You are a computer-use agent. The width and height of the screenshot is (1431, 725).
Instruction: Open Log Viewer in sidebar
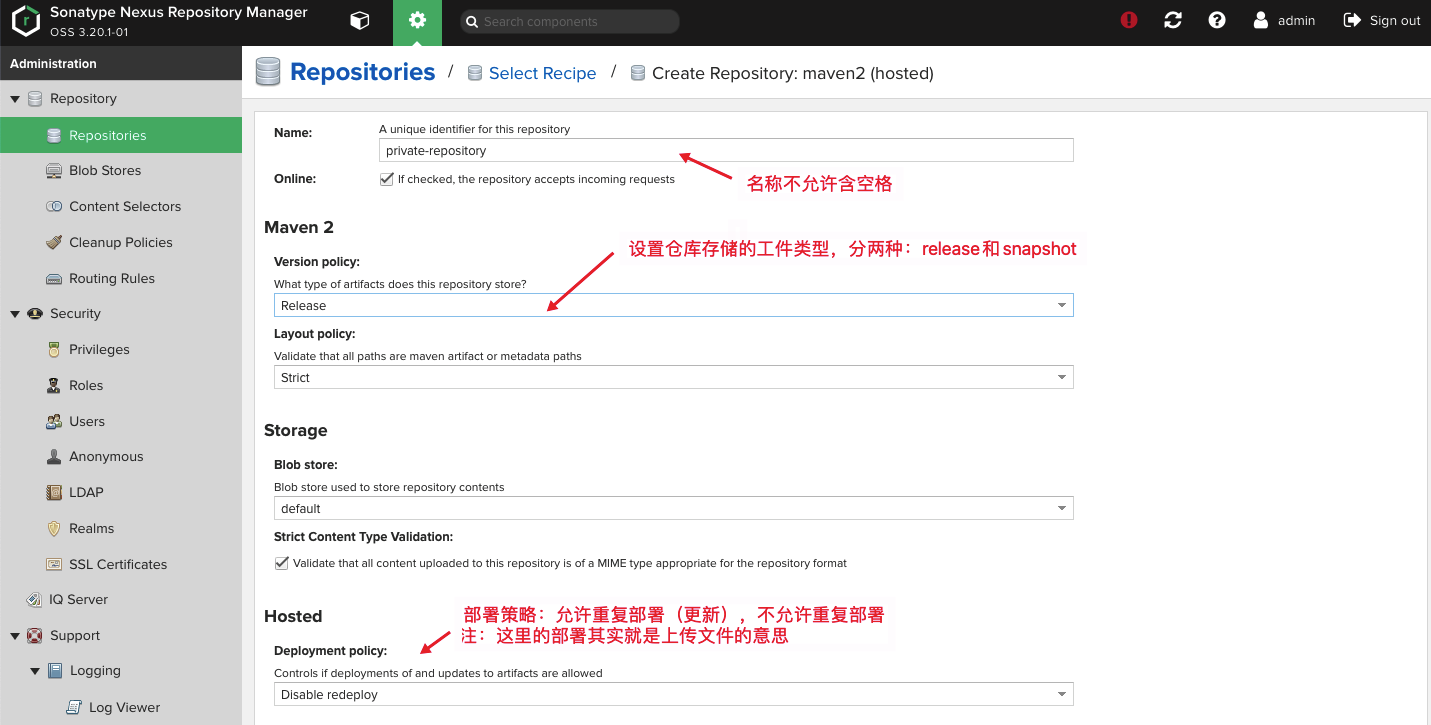pyautogui.click(x=124, y=708)
